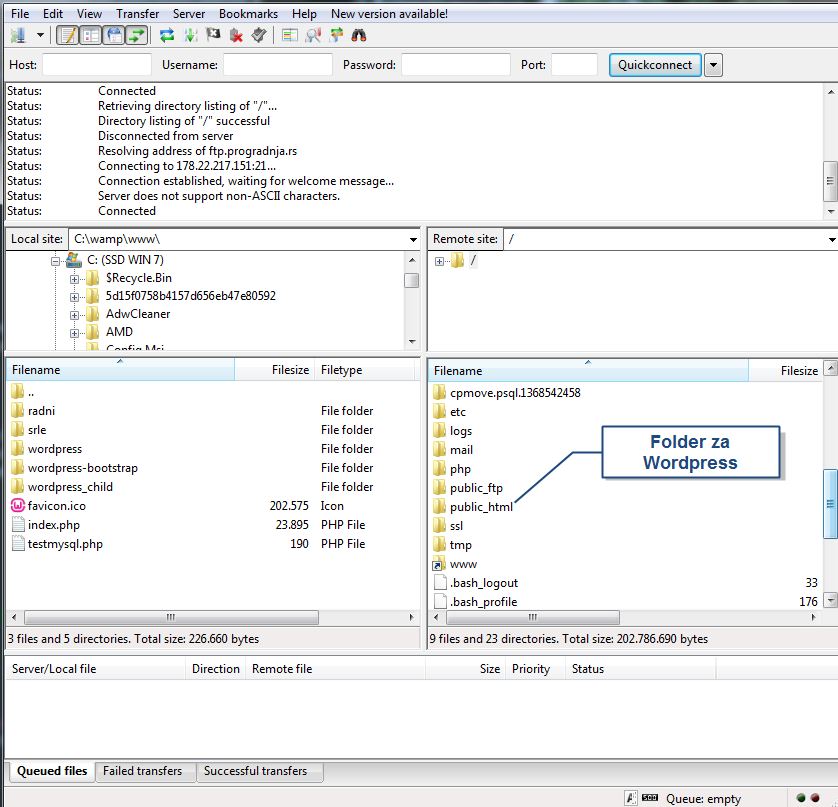The height and width of the screenshot is (807, 838).
Task: Click the binoculars file search icon
Action: pyautogui.click(x=359, y=35)
